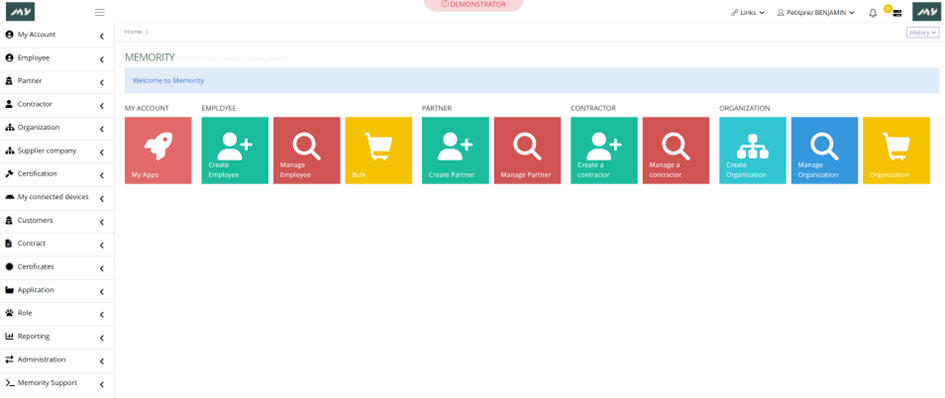This screenshot has height=398, width=945.
Task: Open Memority Support in sidebar
Action: tap(57, 383)
